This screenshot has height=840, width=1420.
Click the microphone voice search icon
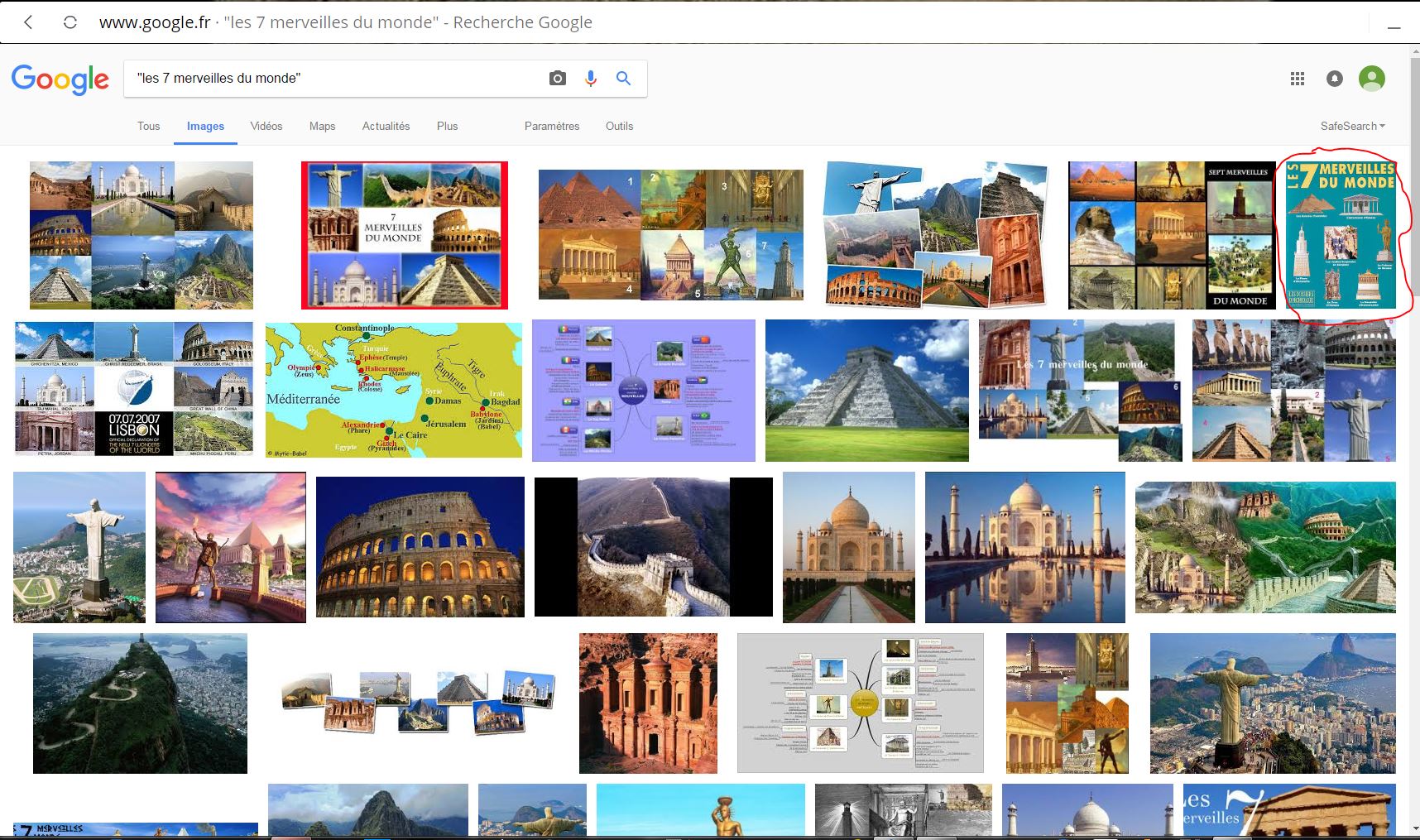[591, 79]
